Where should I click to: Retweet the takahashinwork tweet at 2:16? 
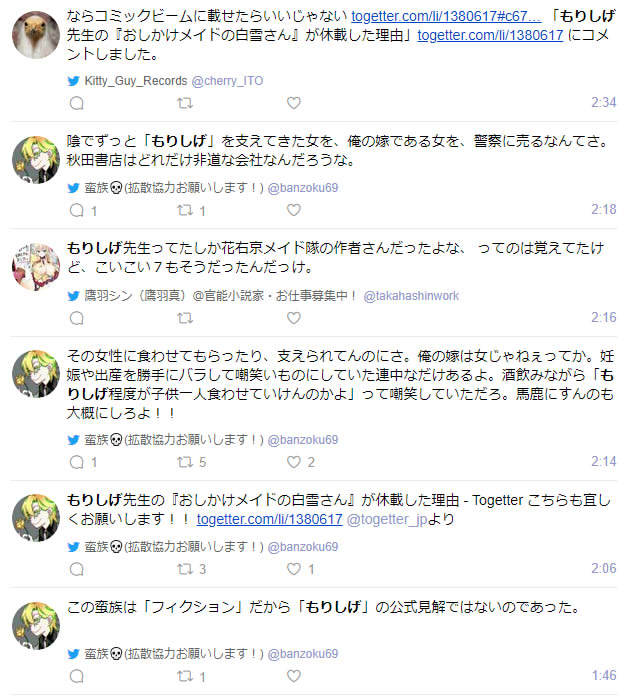point(185,318)
